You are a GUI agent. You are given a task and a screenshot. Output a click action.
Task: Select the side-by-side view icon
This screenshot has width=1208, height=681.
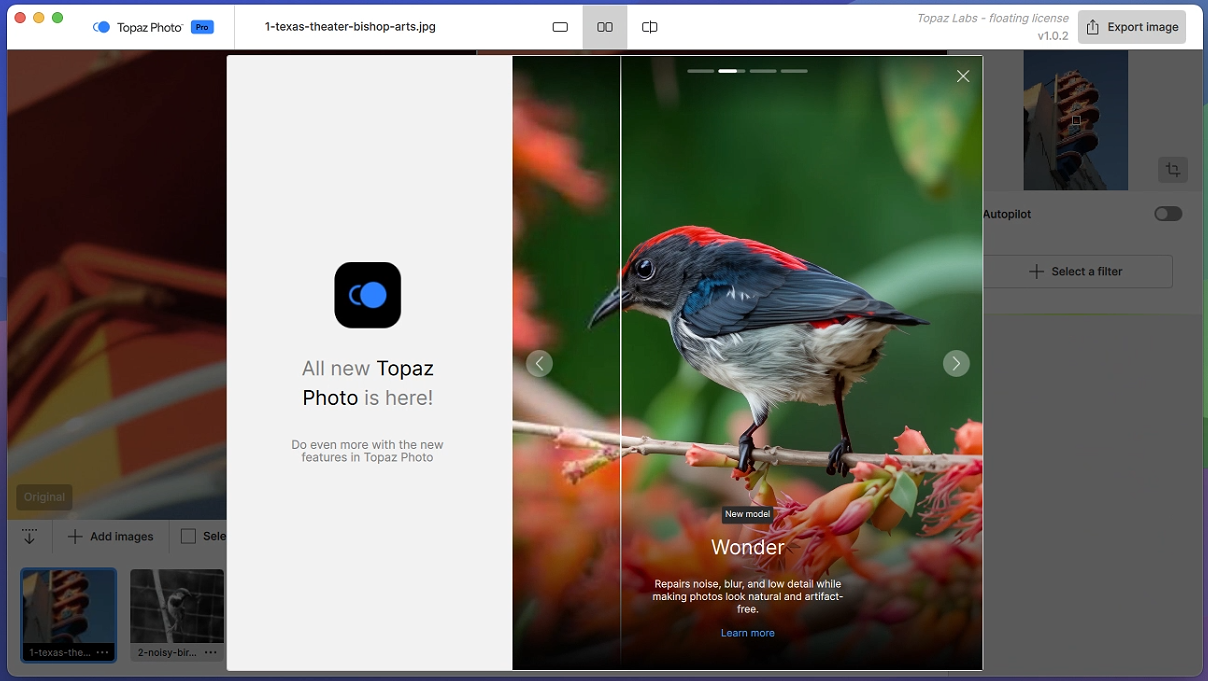click(605, 27)
